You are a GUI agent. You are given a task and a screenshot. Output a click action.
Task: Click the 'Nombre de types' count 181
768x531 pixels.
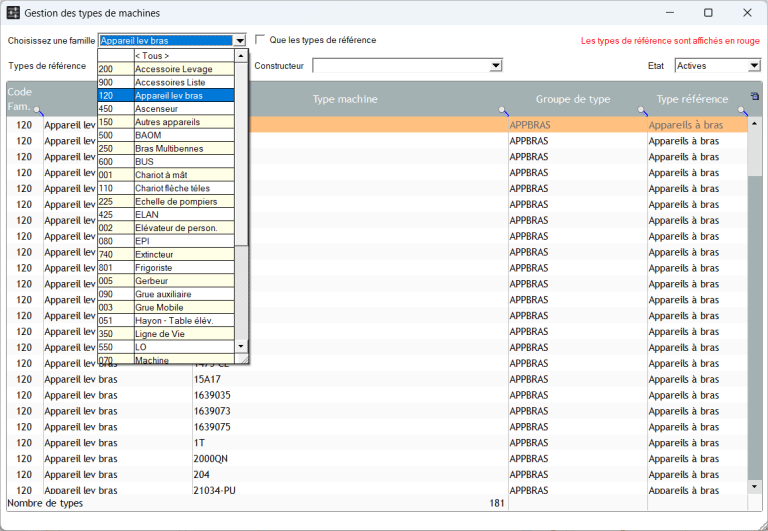point(497,503)
